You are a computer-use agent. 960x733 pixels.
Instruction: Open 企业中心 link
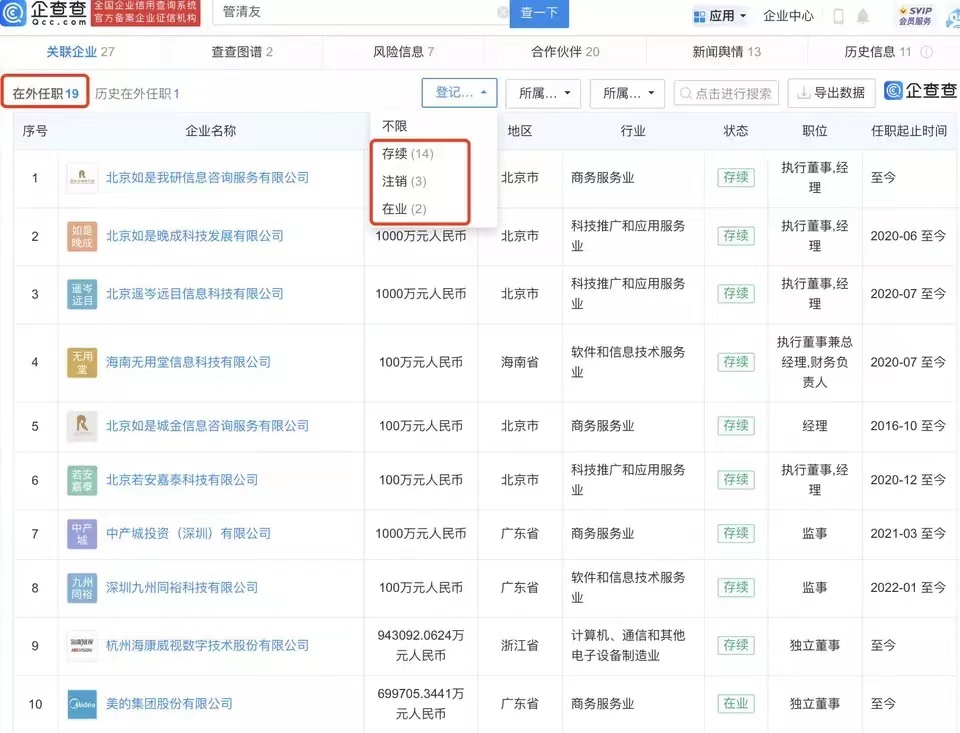pyautogui.click(x=788, y=16)
